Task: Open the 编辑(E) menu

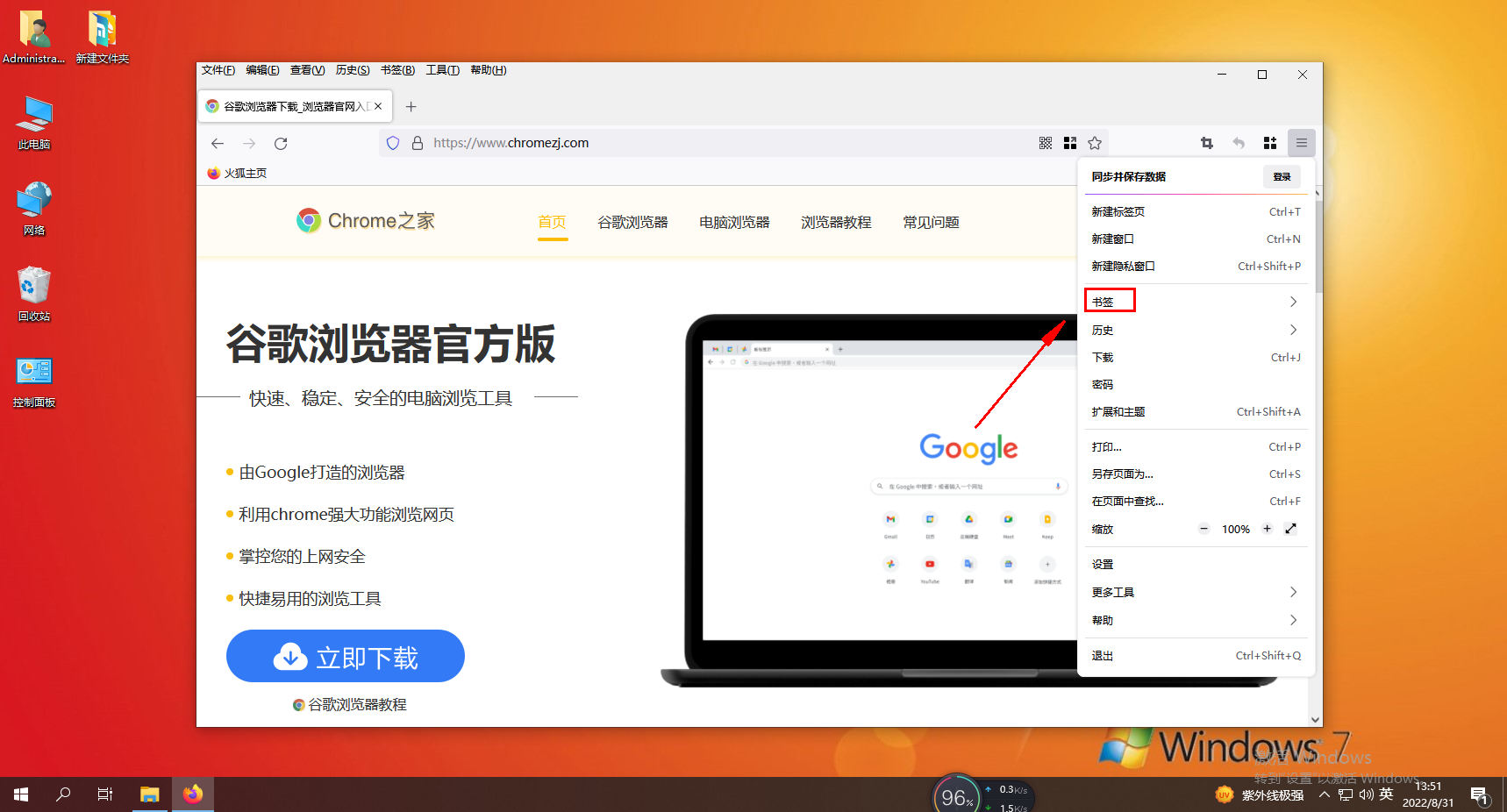Action: (x=263, y=70)
